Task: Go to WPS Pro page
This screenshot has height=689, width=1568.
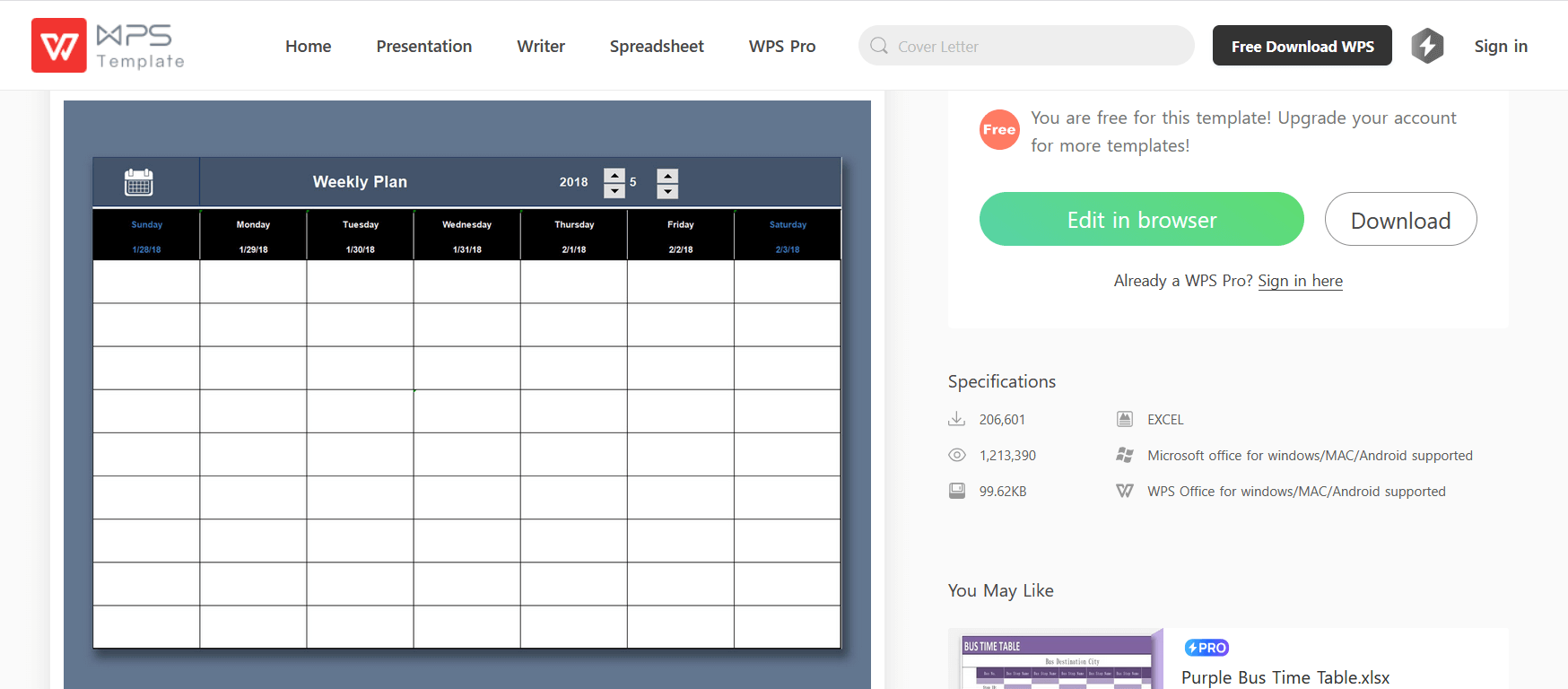Action: click(781, 46)
